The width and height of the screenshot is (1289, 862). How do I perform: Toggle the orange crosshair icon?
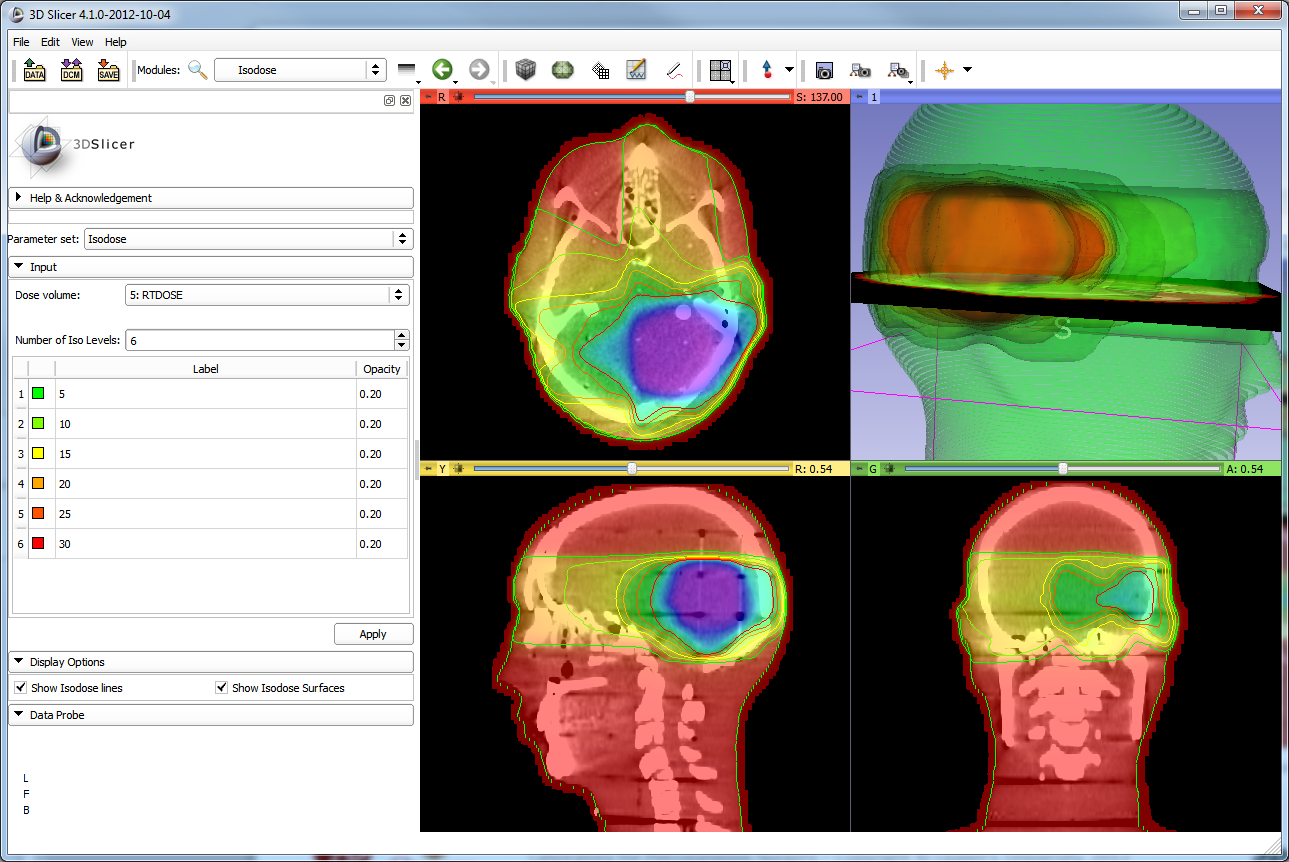tap(943, 70)
